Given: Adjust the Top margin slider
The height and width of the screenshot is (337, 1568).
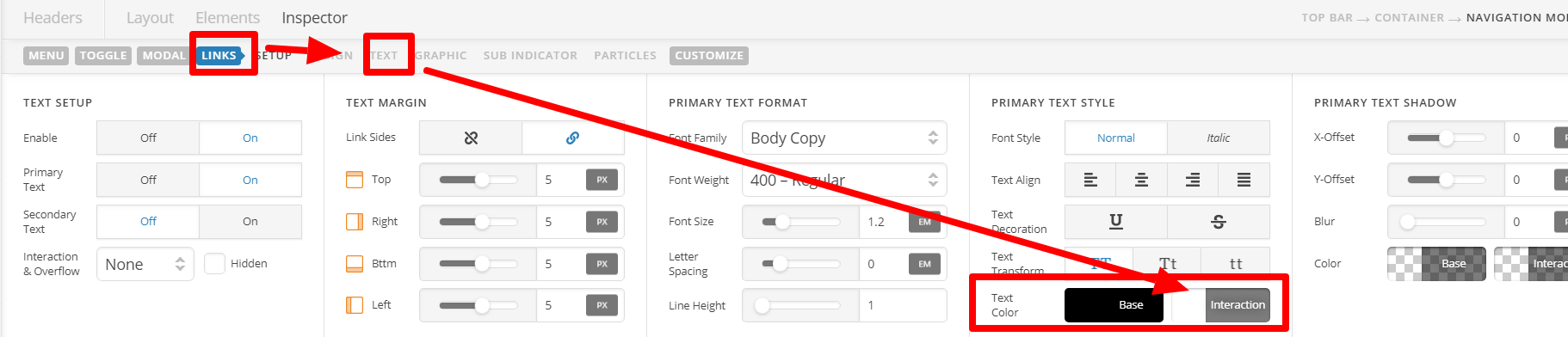Looking at the screenshot, I should [478, 180].
